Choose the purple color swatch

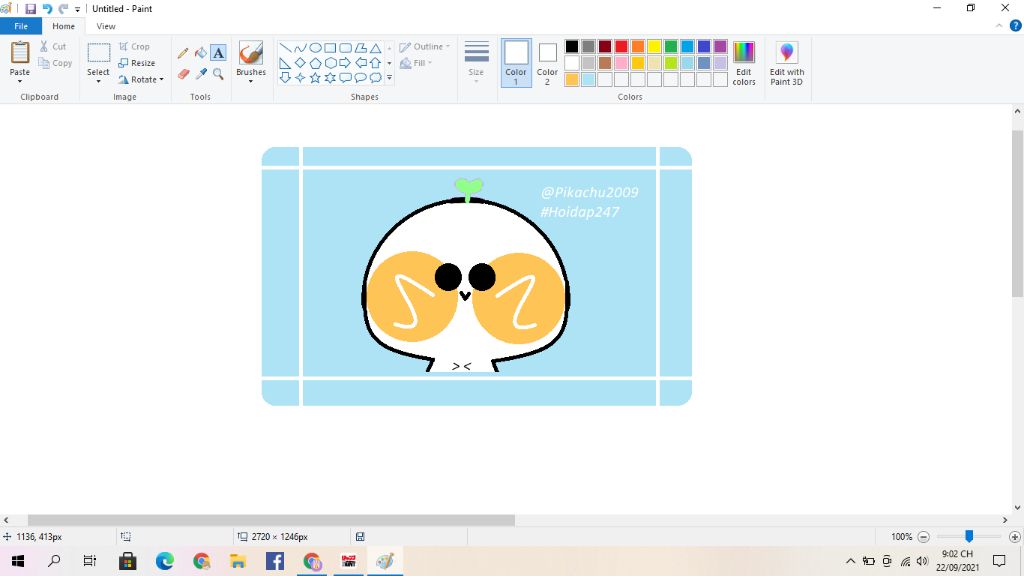click(720, 46)
